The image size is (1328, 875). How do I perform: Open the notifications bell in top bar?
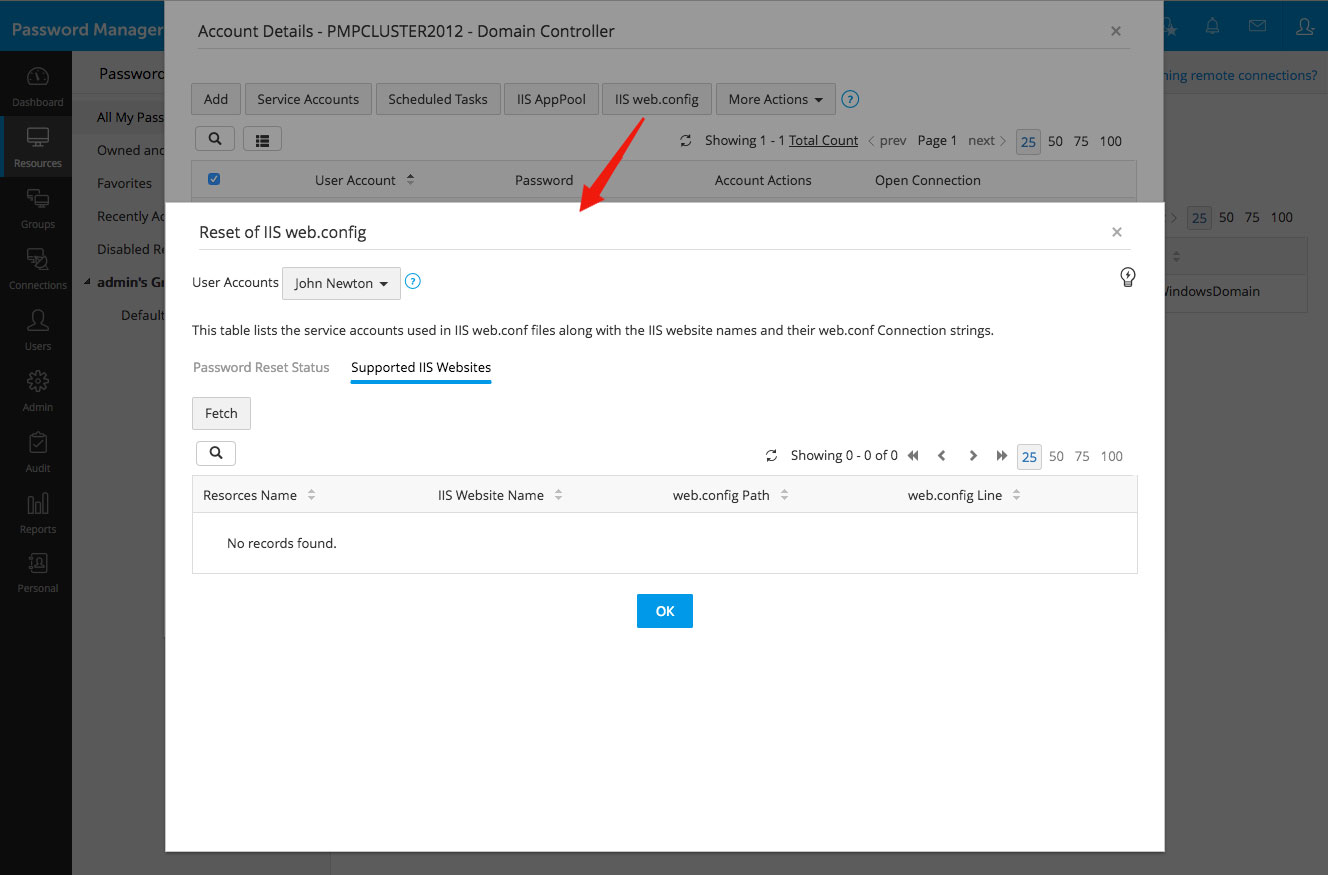coord(1212,27)
